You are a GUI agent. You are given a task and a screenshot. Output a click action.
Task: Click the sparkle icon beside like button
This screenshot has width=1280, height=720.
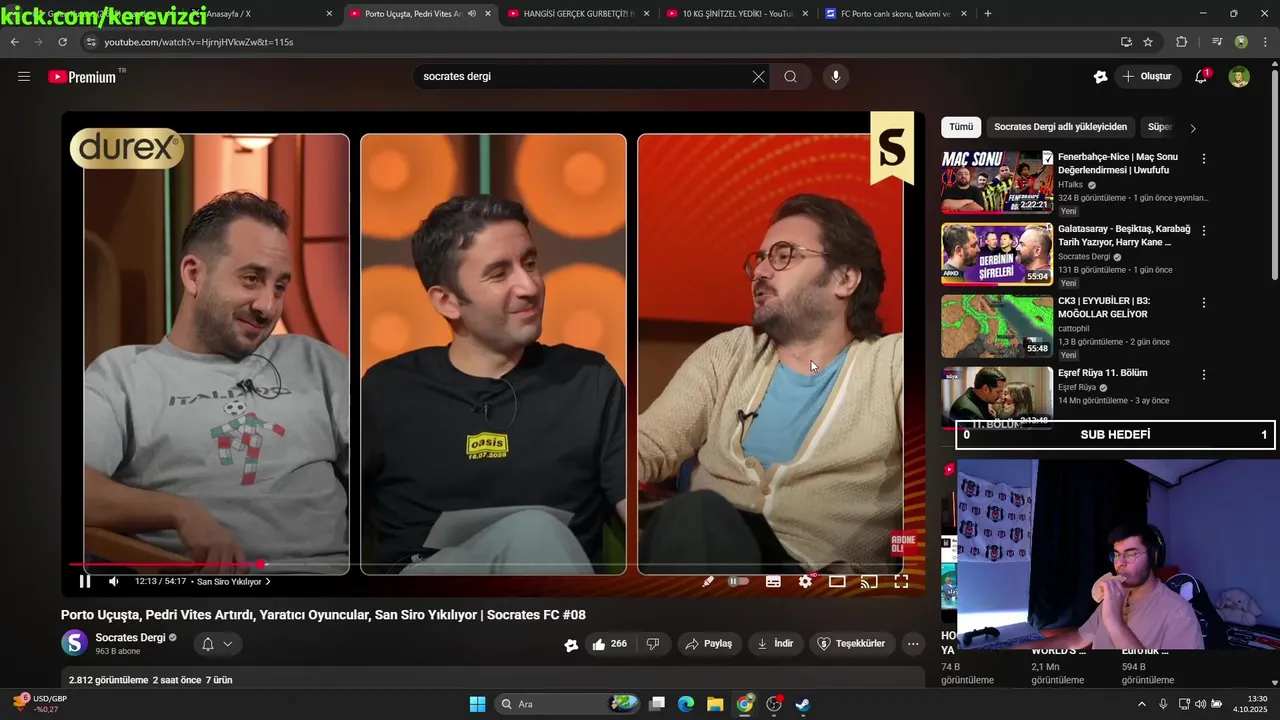(571, 645)
